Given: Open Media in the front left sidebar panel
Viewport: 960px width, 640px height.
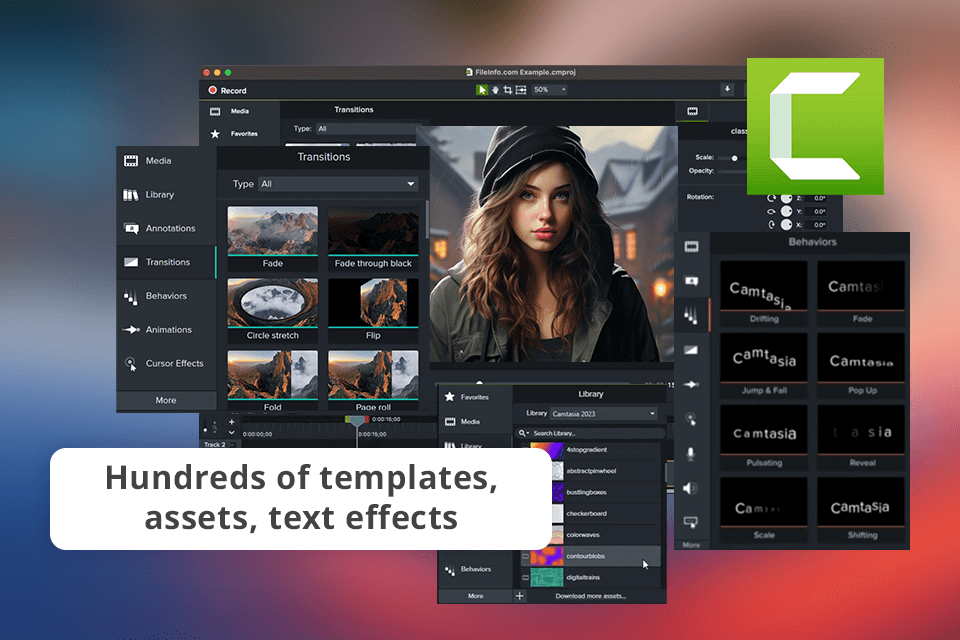Looking at the screenshot, I should click(x=166, y=161).
